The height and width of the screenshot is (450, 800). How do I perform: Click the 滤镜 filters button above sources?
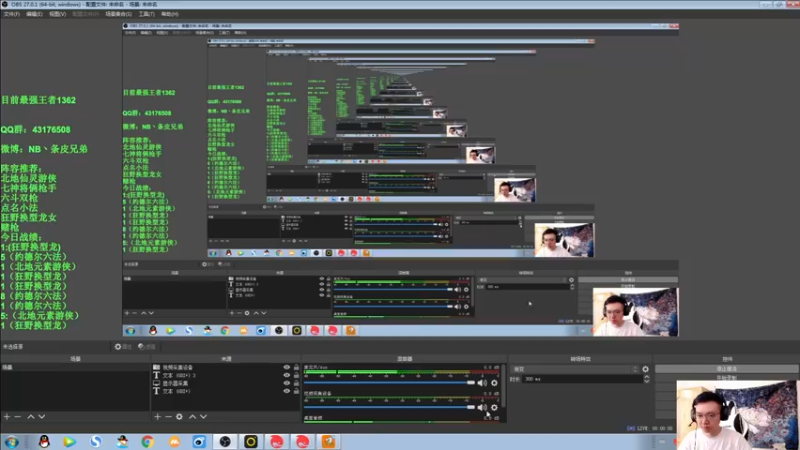146,346
